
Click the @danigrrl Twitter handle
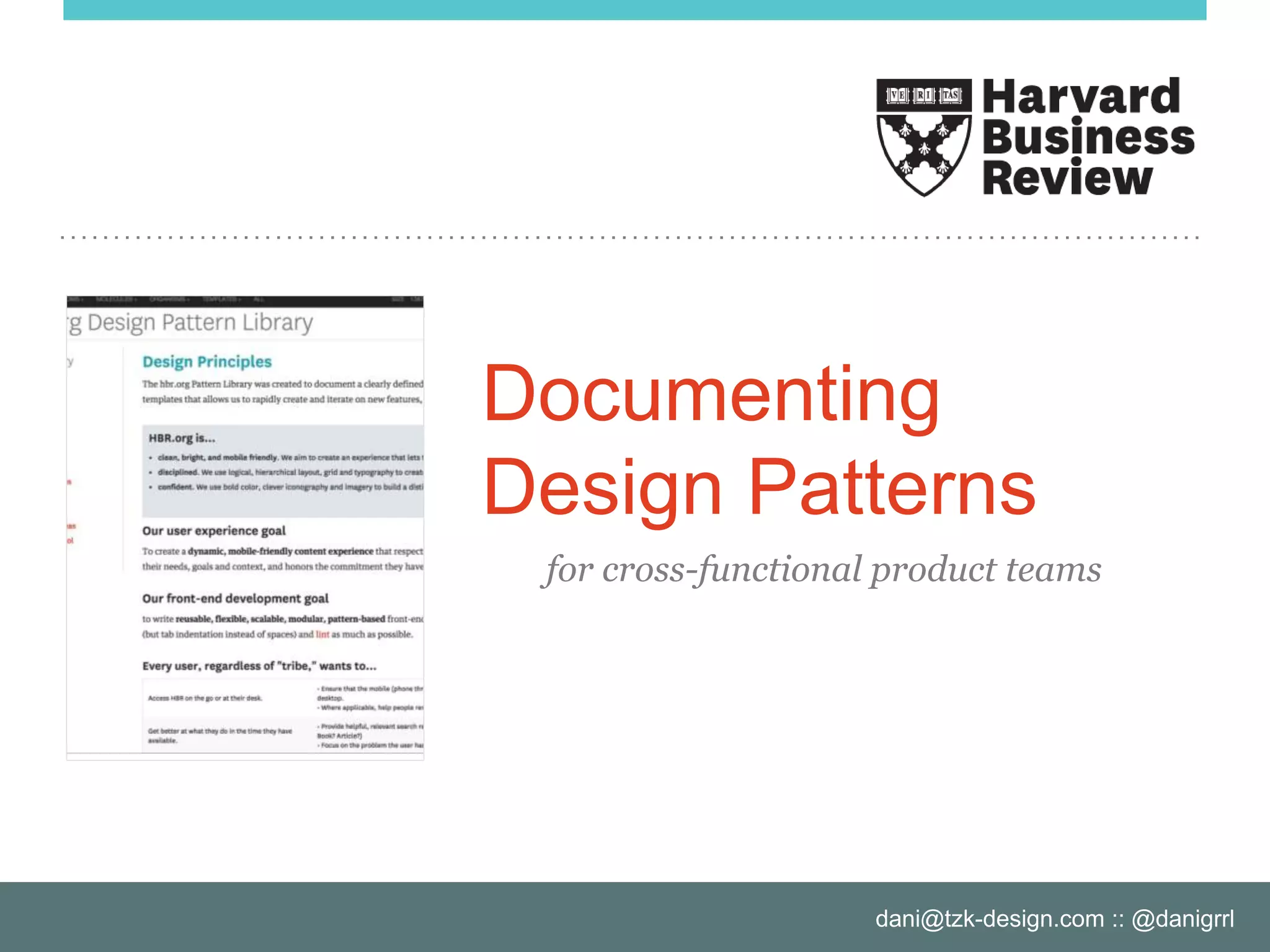point(1183,919)
